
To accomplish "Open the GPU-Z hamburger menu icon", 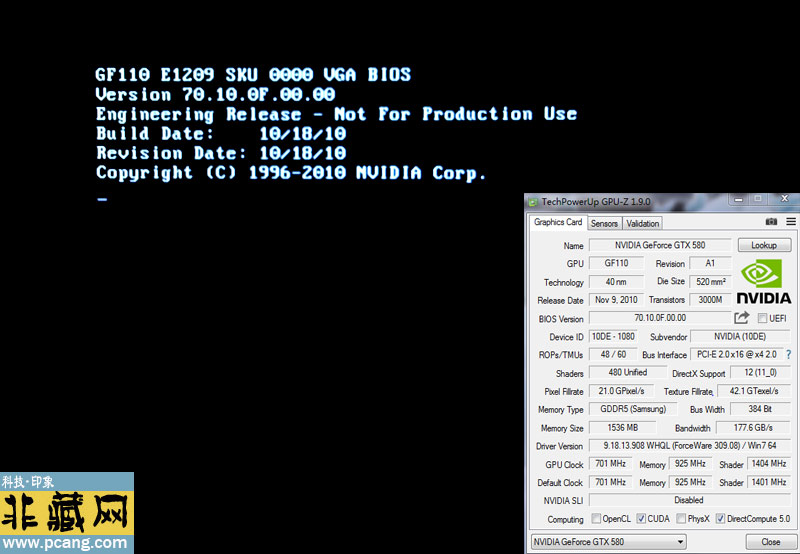I will pyautogui.click(x=791, y=221).
